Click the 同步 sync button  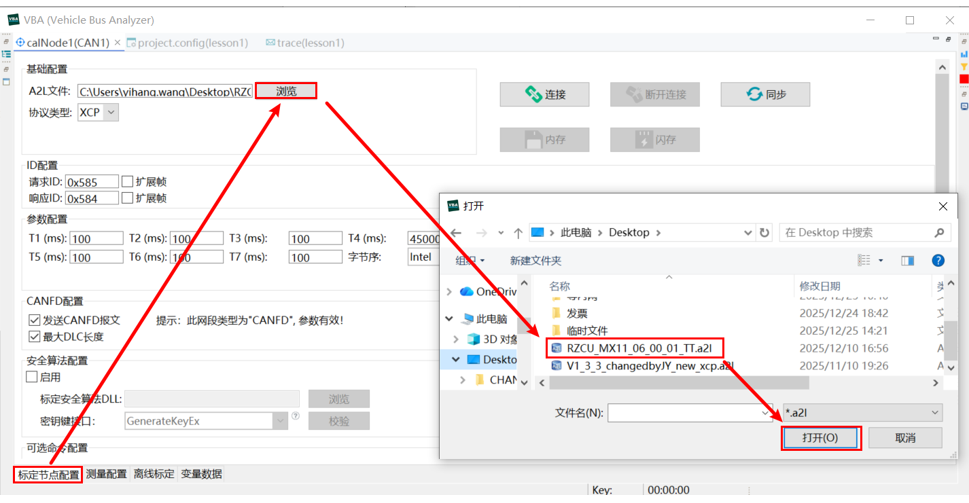pos(765,94)
